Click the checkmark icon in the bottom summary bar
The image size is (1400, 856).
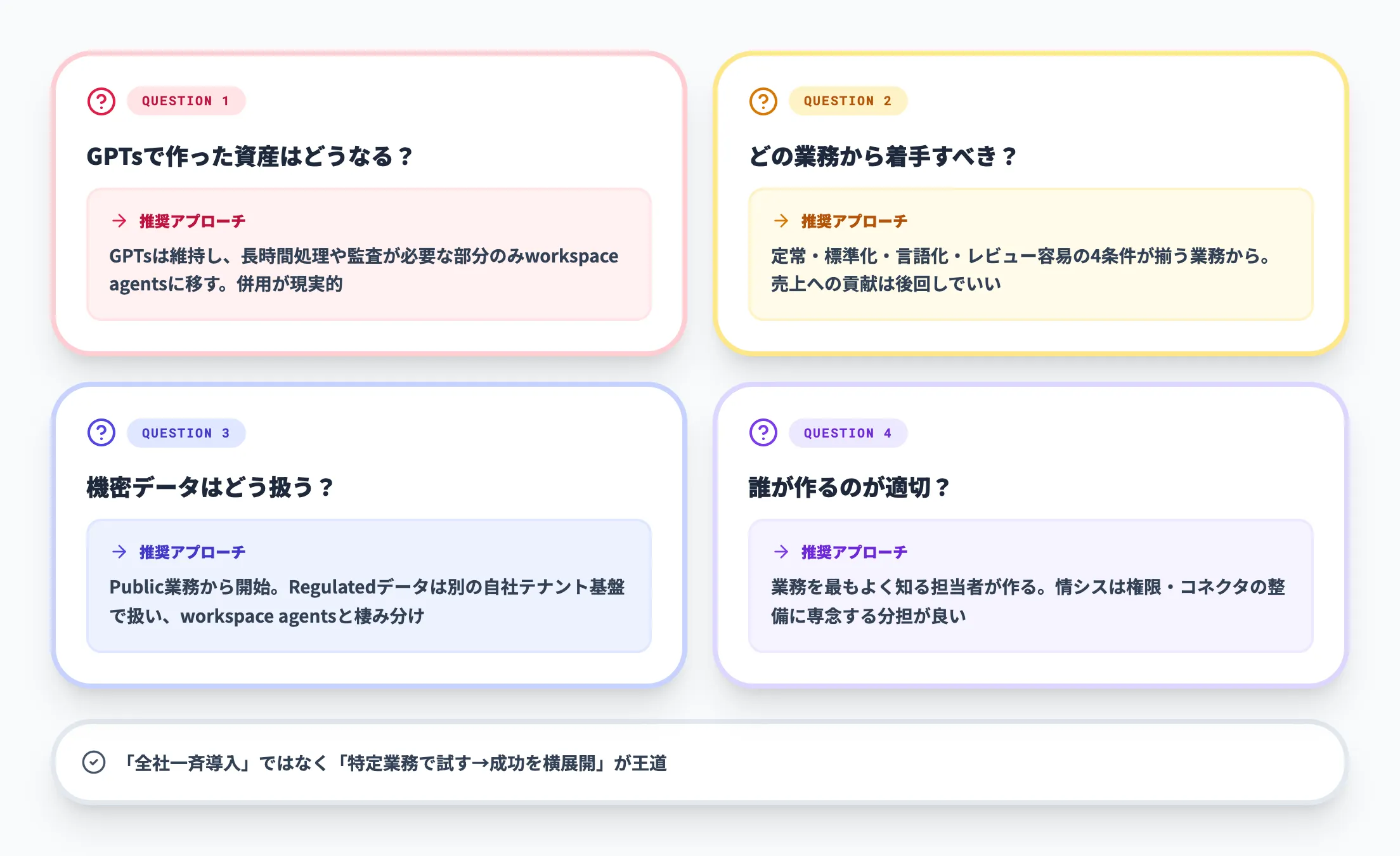[x=93, y=763]
